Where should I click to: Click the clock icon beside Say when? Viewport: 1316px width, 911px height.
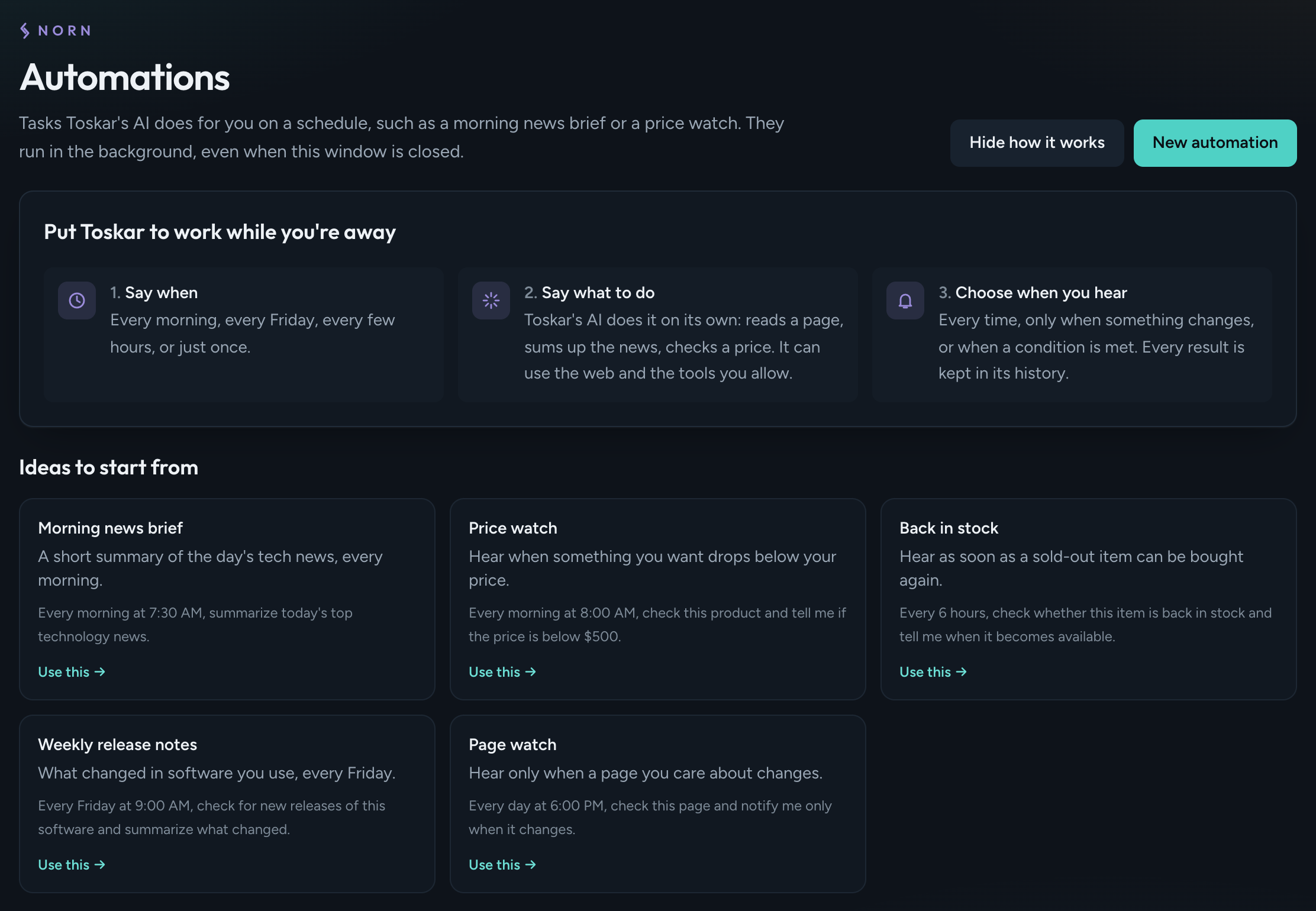pyautogui.click(x=77, y=301)
